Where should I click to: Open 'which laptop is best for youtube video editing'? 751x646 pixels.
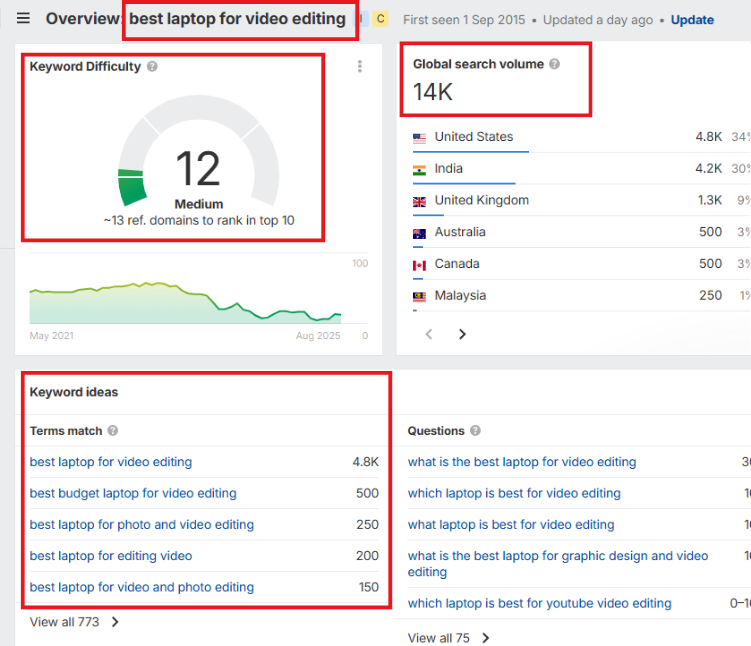click(x=539, y=603)
